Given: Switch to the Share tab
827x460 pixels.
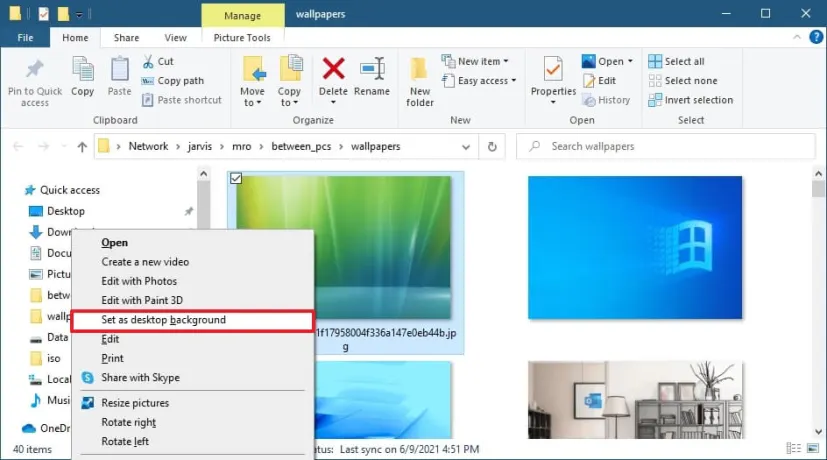Looking at the screenshot, I should point(127,37).
